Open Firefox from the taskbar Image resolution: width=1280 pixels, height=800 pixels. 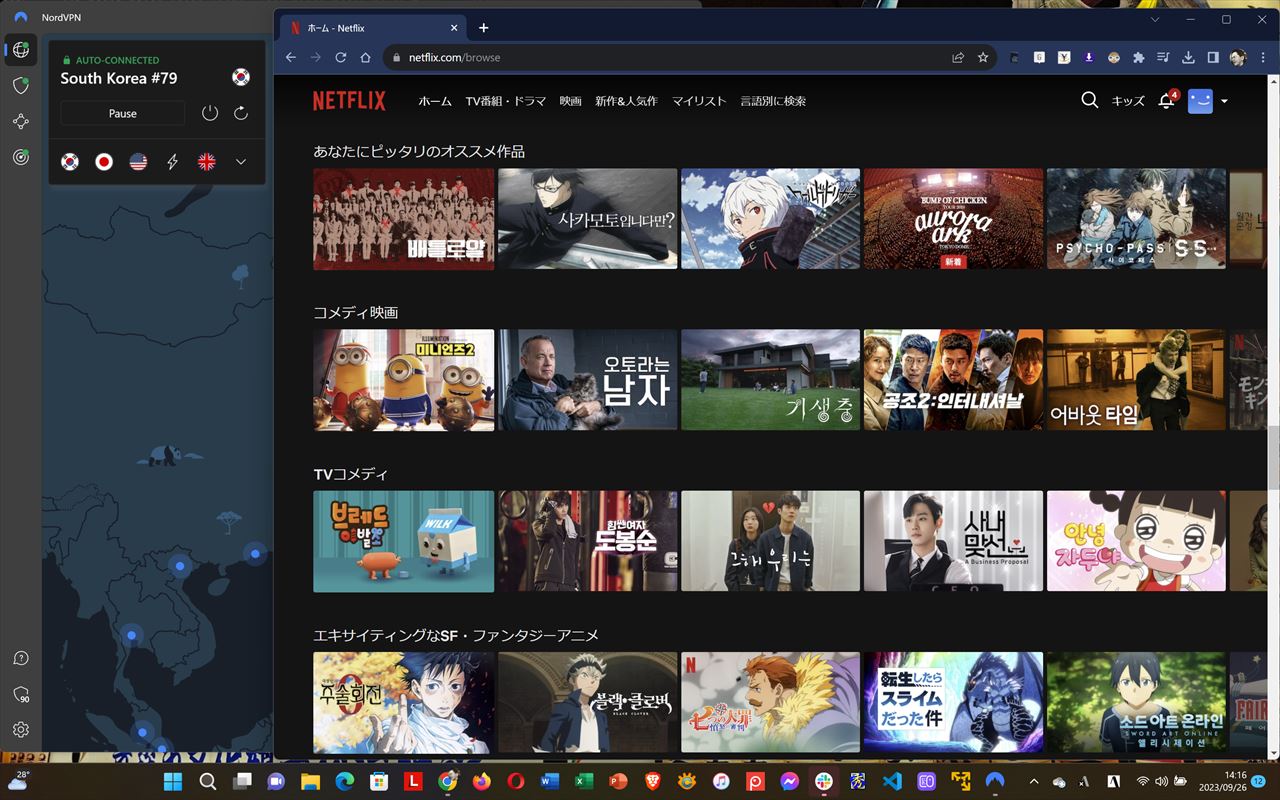tap(481, 781)
